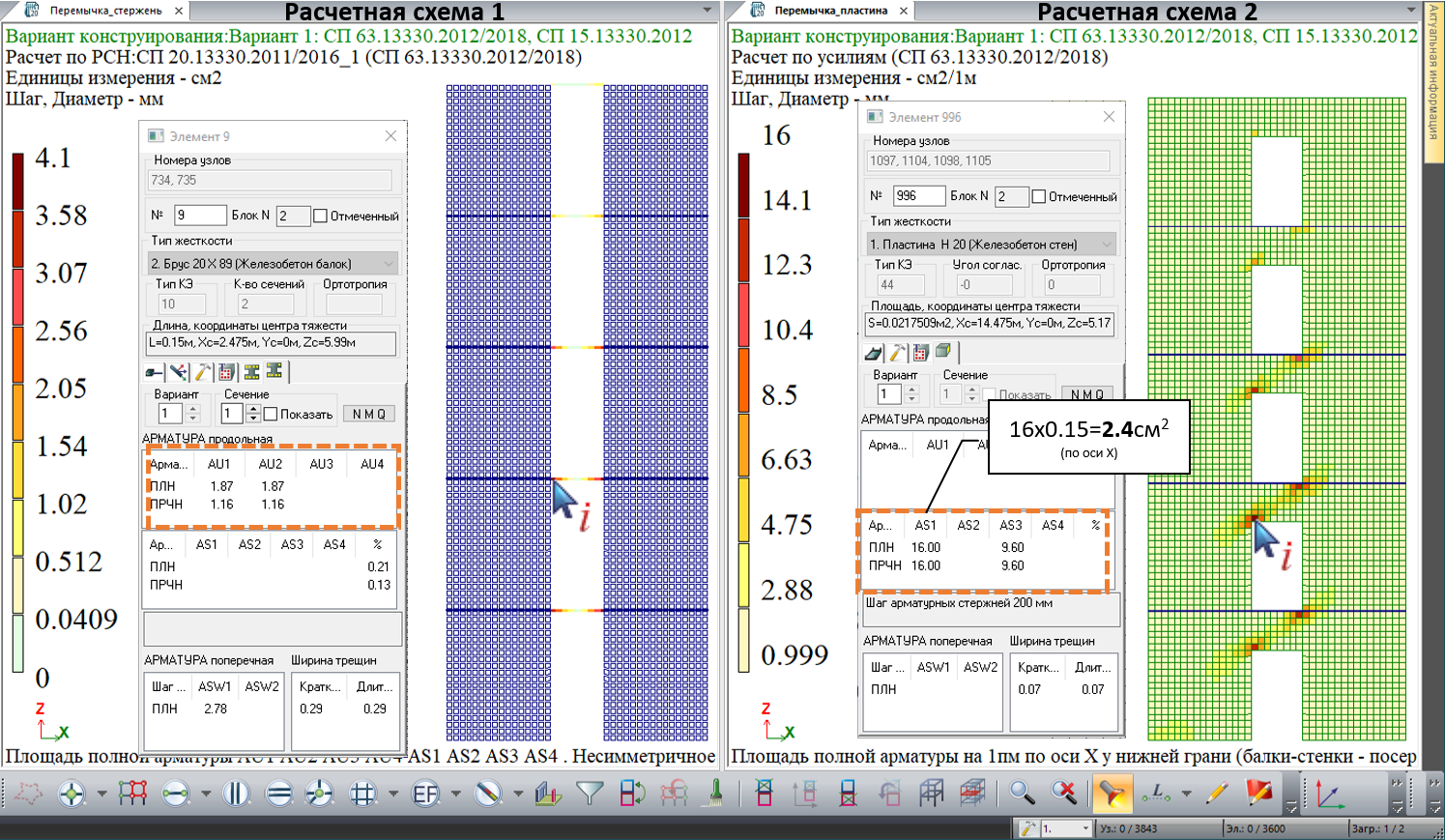Click the L dimension line icon

pyautogui.click(x=1156, y=794)
